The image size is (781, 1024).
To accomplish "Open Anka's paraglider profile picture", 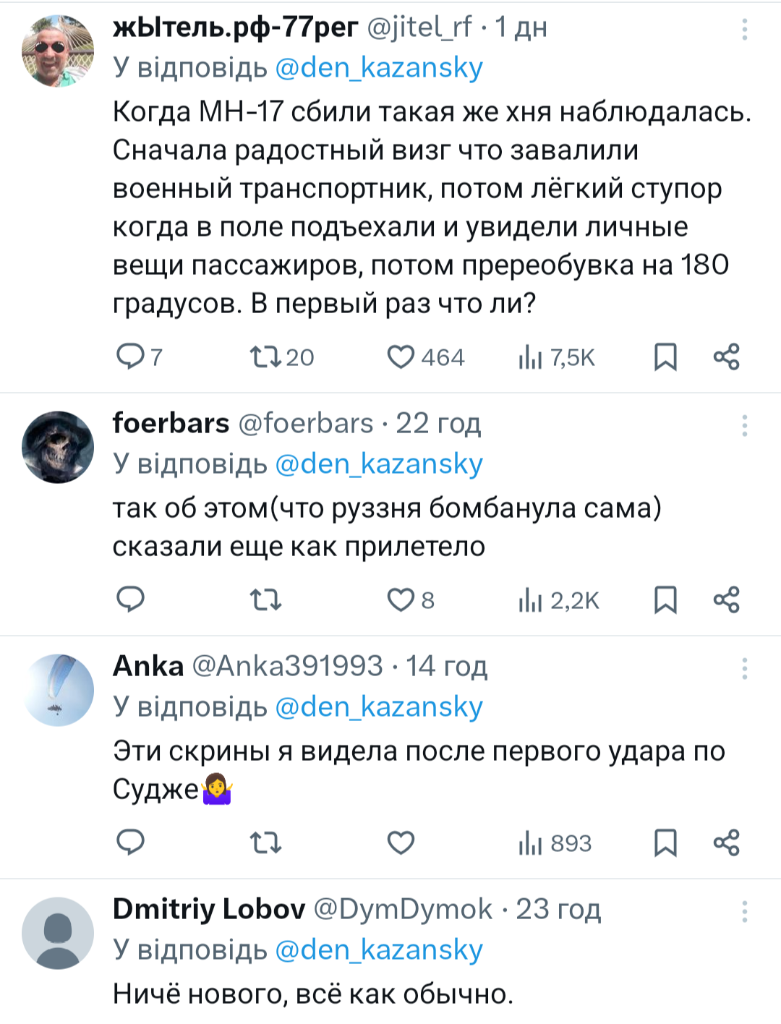I will pos(58,690).
